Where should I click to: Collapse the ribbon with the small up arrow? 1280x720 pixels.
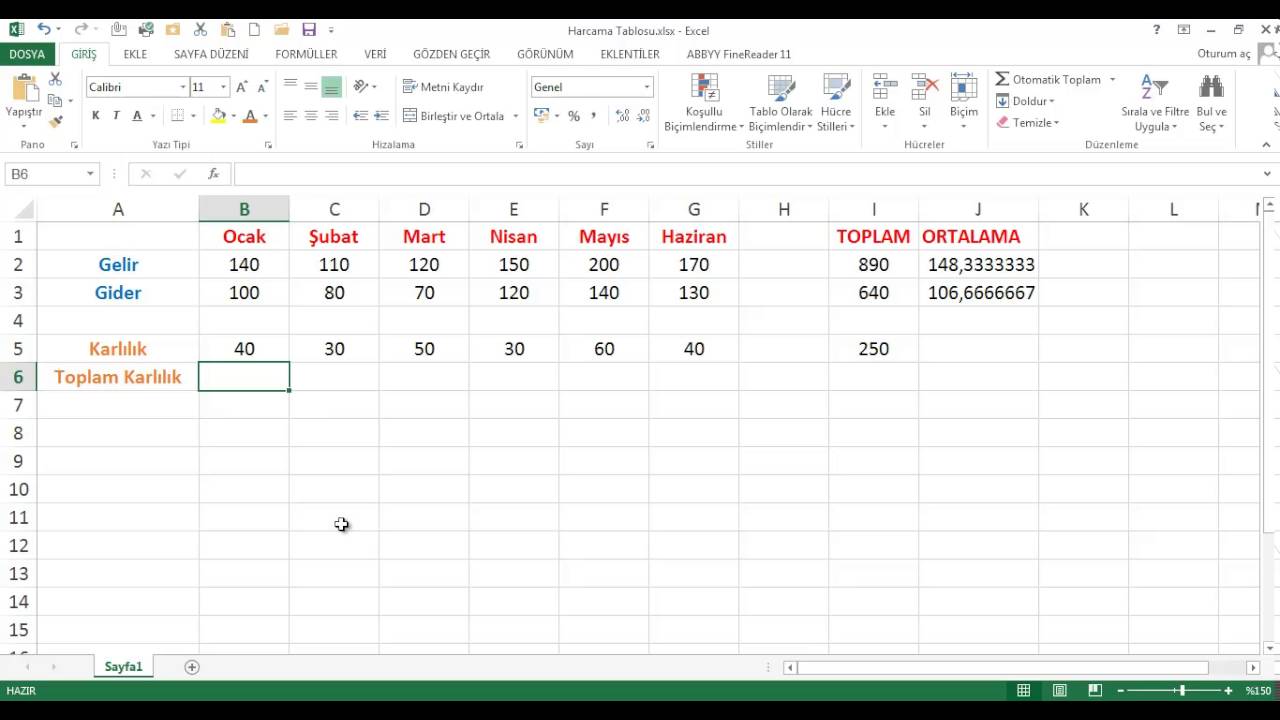tap(1266, 145)
